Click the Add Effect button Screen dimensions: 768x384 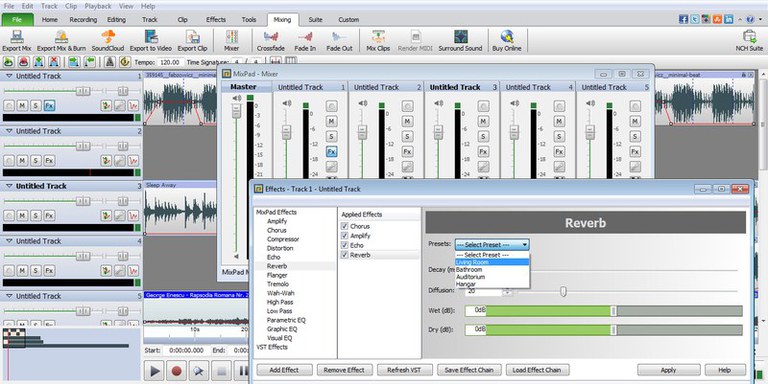285,370
